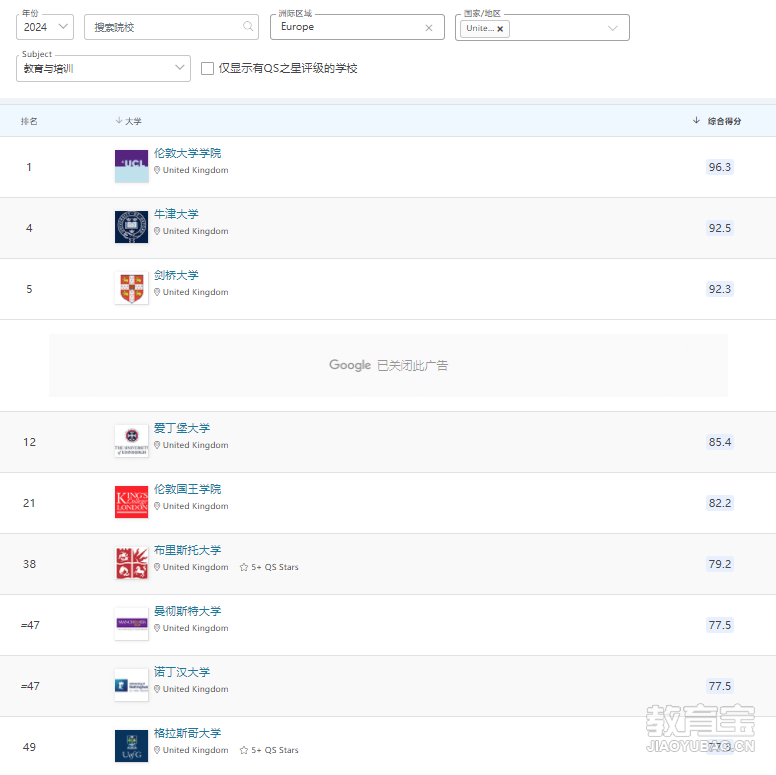This screenshot has height=775, width=776.
Task: Click rank 12 in the 爱丁堡大学 row
Action: pyautogui.click(x=29, y=441)
